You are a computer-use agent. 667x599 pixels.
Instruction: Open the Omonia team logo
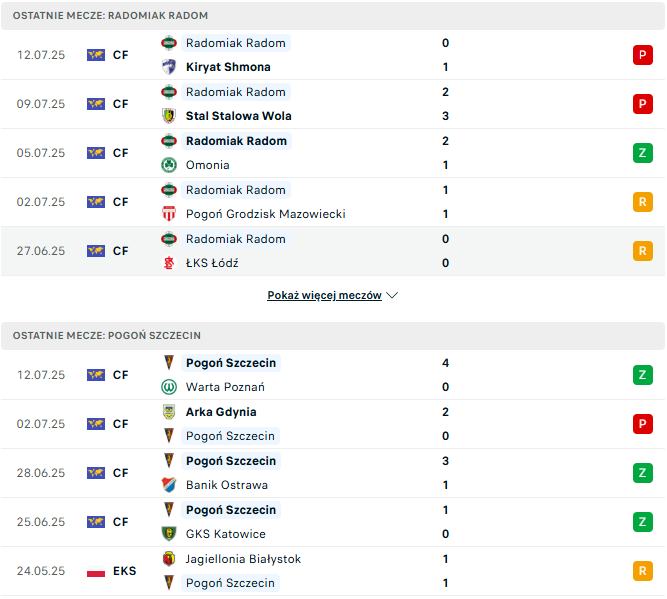[x=169, y=165]
